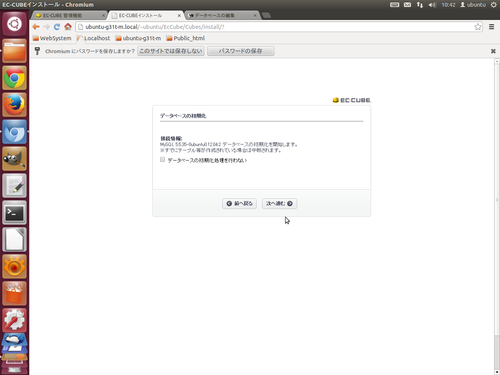Launch Google Chrome from the dock
Image resolution: width=500 pixels, height=375 pixels.
tap(14, 78)
